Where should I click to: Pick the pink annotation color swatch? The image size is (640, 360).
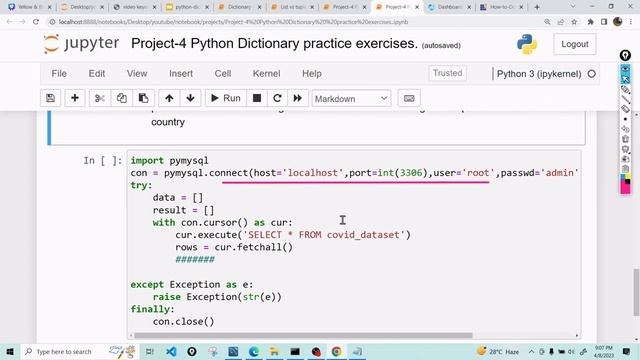click(x=625, y=188)
